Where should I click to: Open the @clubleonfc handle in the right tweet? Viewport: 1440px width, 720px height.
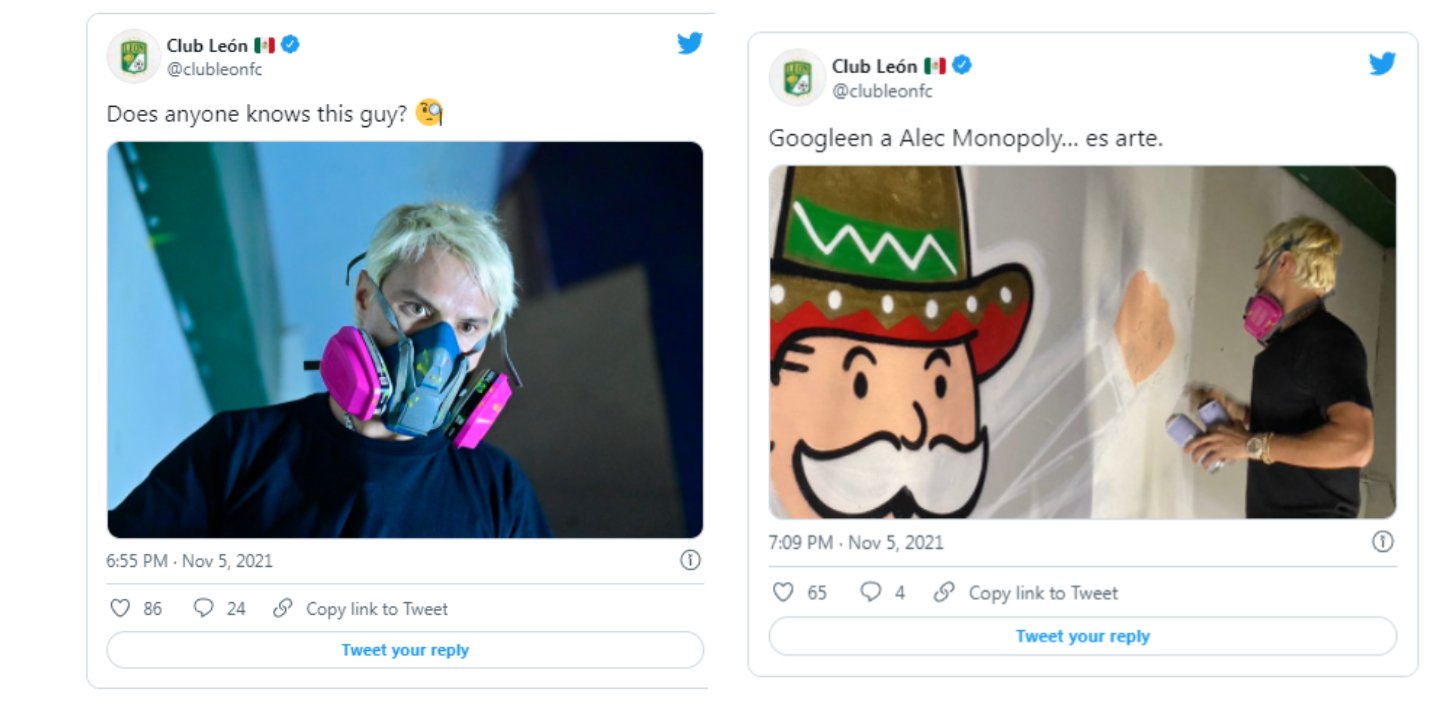882,91
